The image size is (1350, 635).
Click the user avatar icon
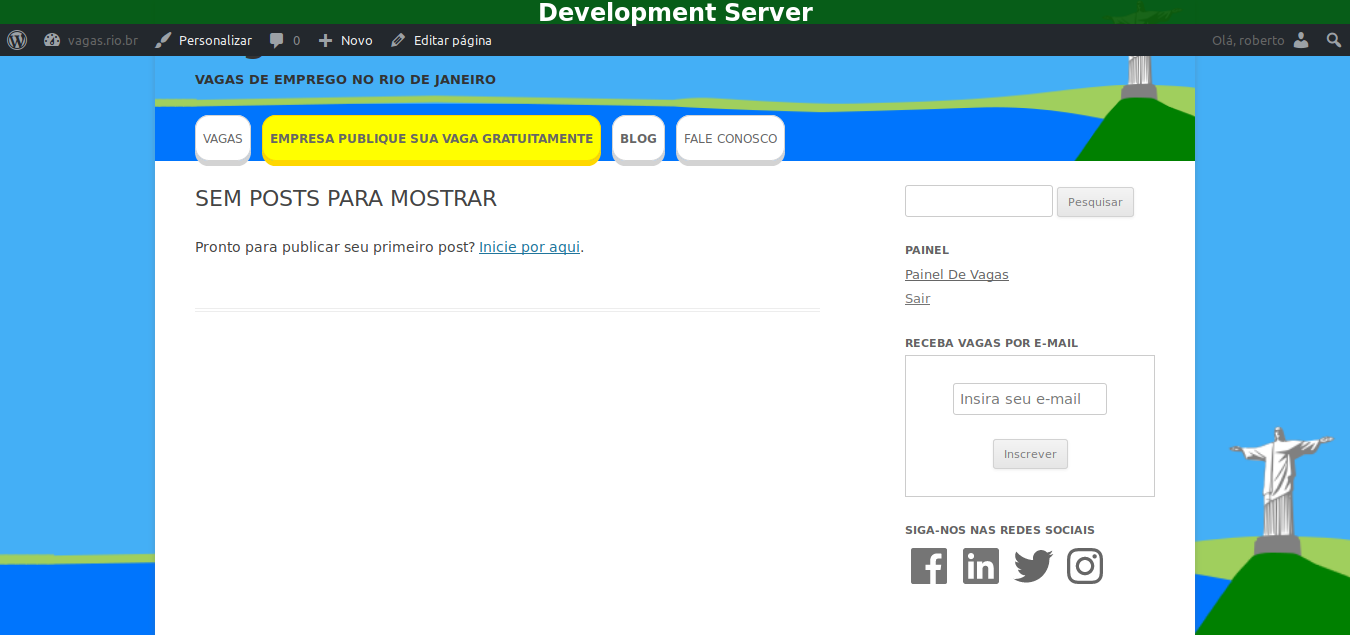[1301, 40]
